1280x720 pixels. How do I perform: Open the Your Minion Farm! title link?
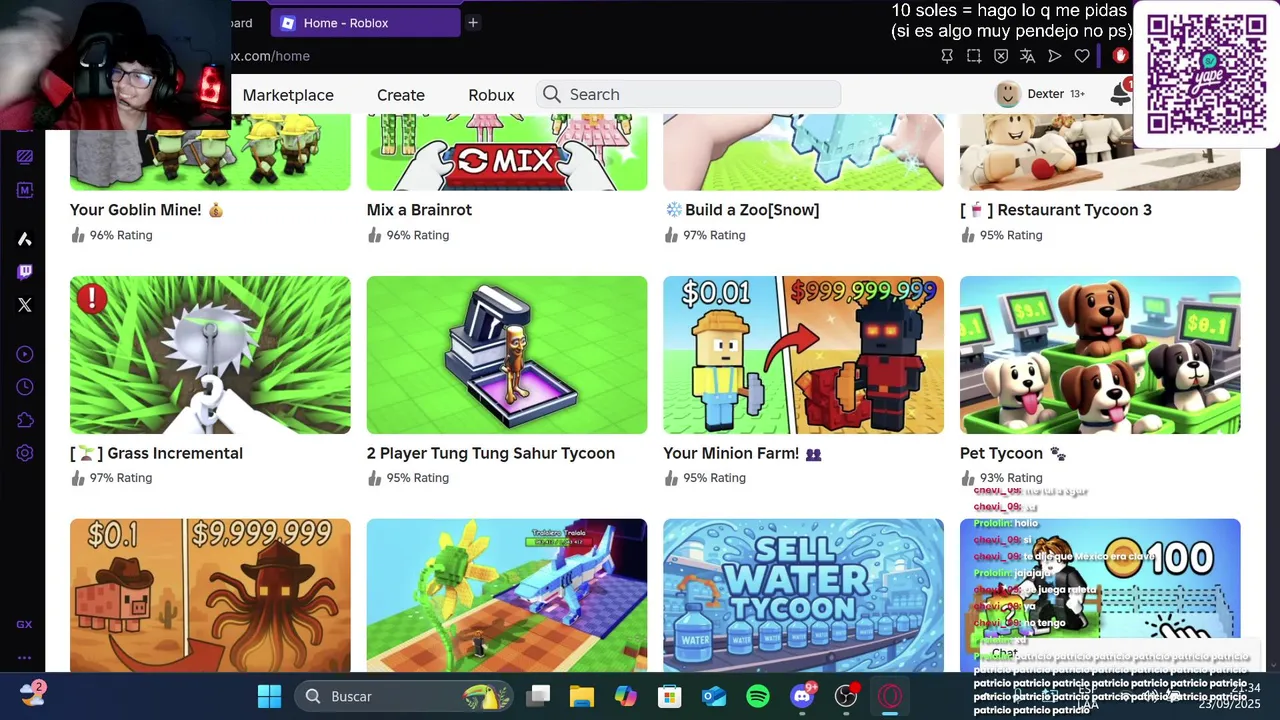tap(742, 453)
